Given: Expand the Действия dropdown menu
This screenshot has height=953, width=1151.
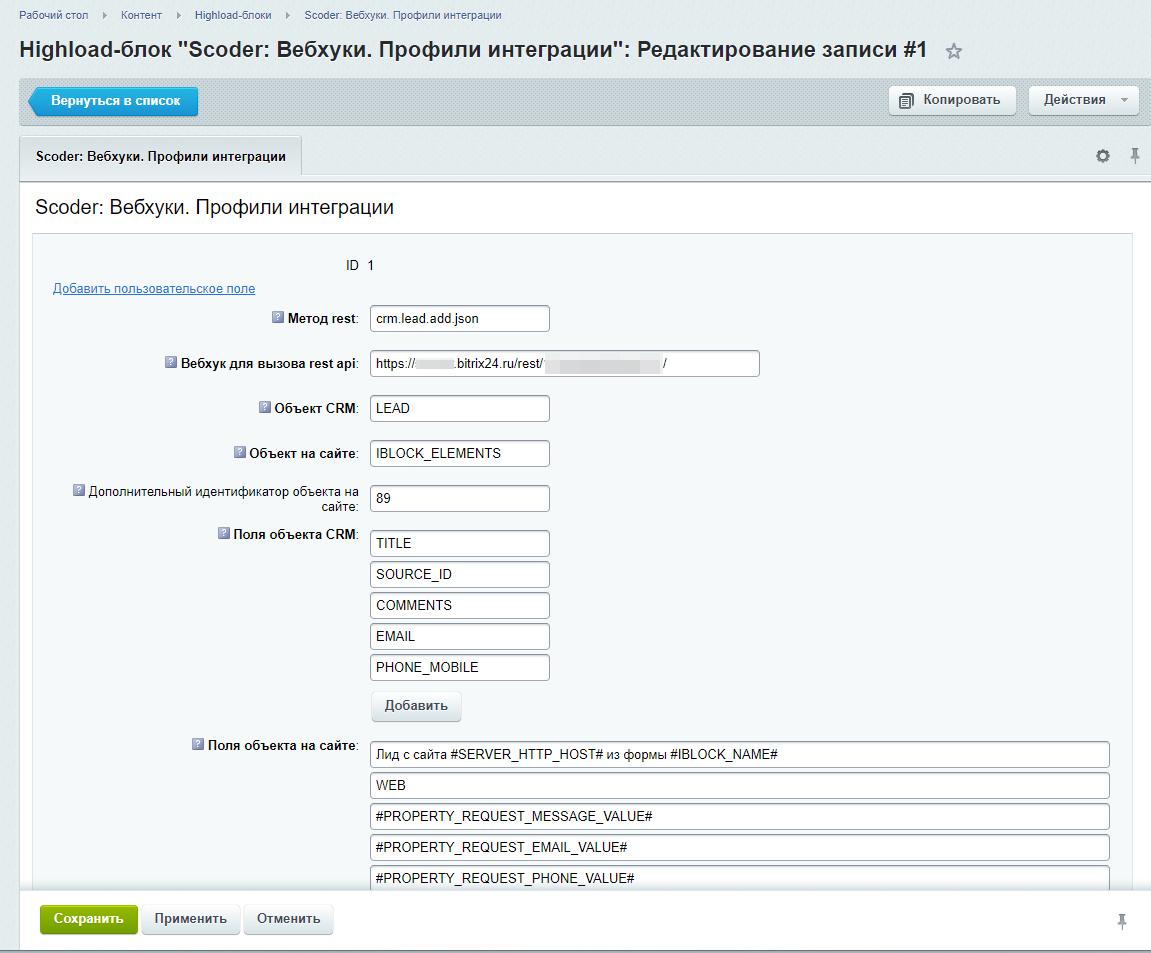Looking at the screenshot, I should click(1084, 100).
